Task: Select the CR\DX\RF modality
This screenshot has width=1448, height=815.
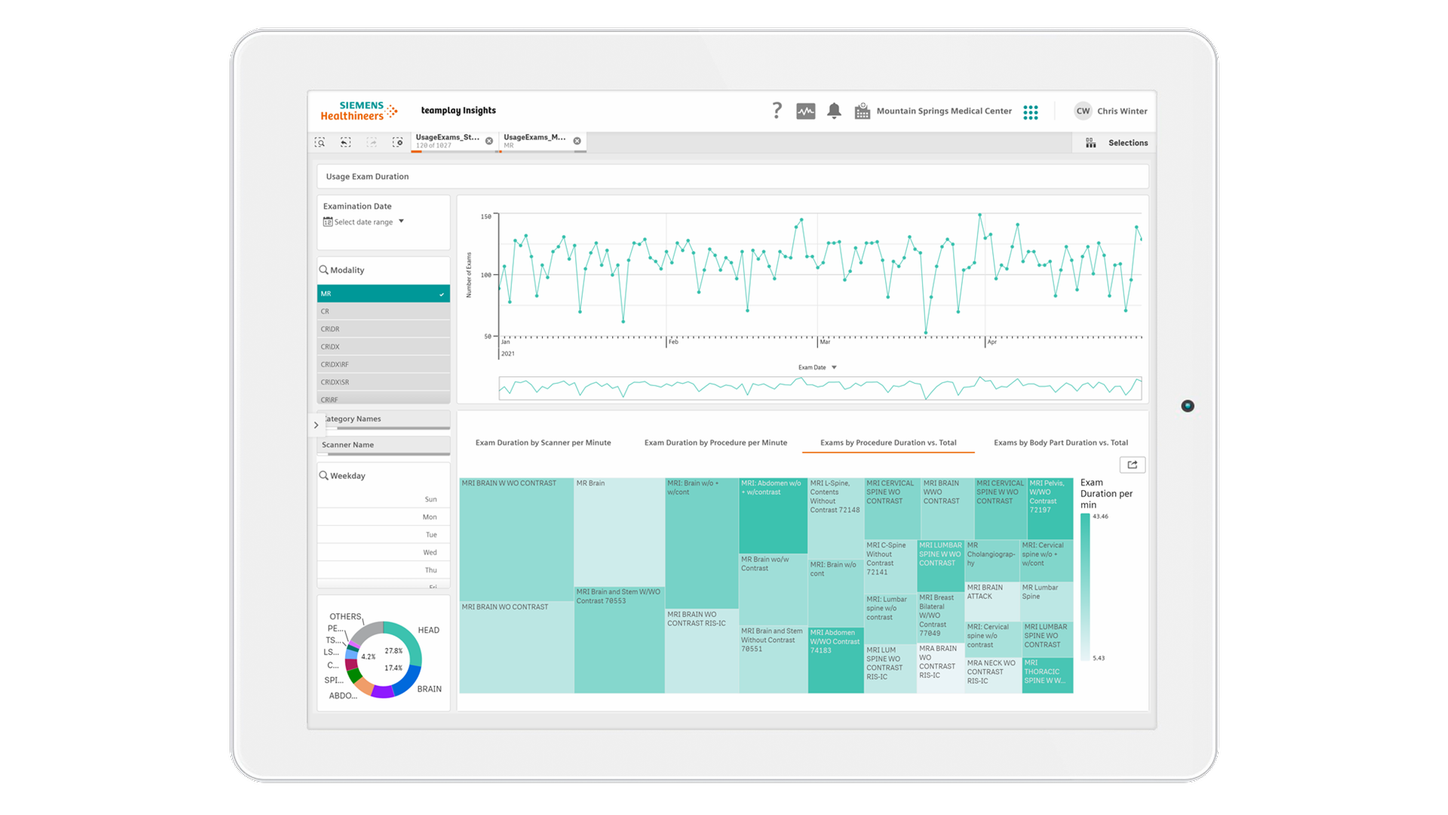Action: [x=384, y=364]
